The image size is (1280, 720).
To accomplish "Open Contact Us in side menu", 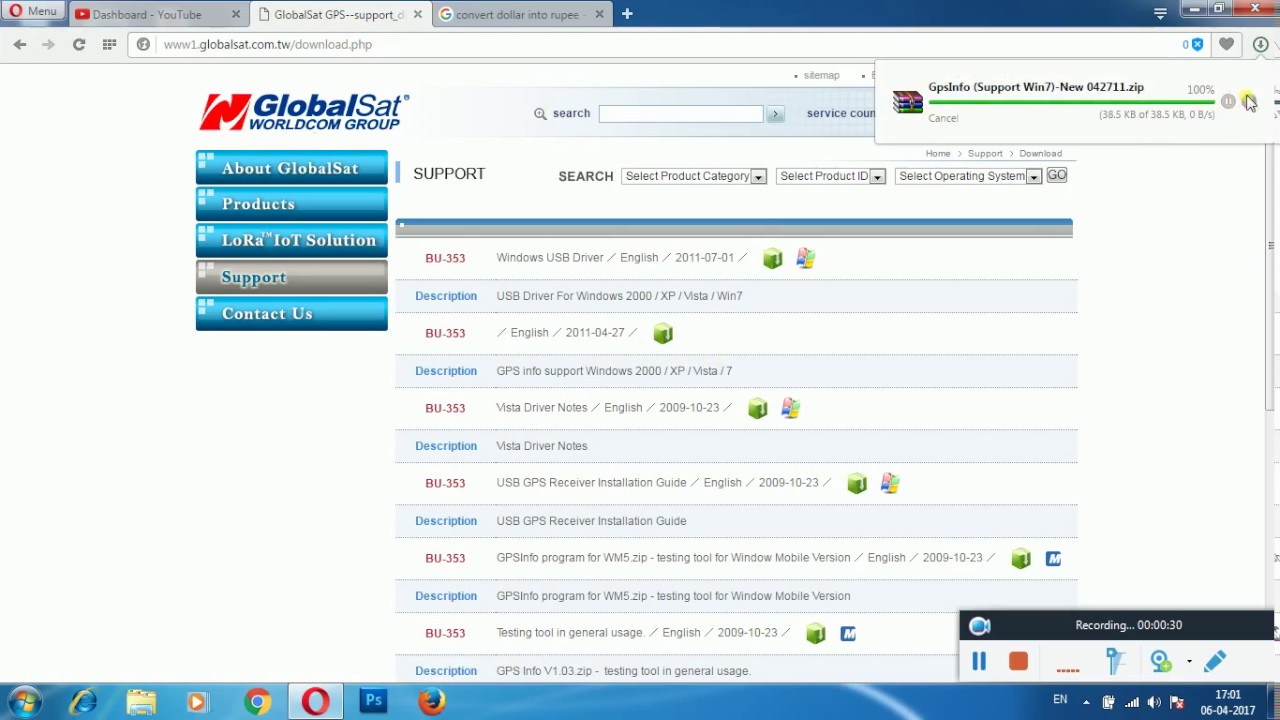I will coord(291,313).
